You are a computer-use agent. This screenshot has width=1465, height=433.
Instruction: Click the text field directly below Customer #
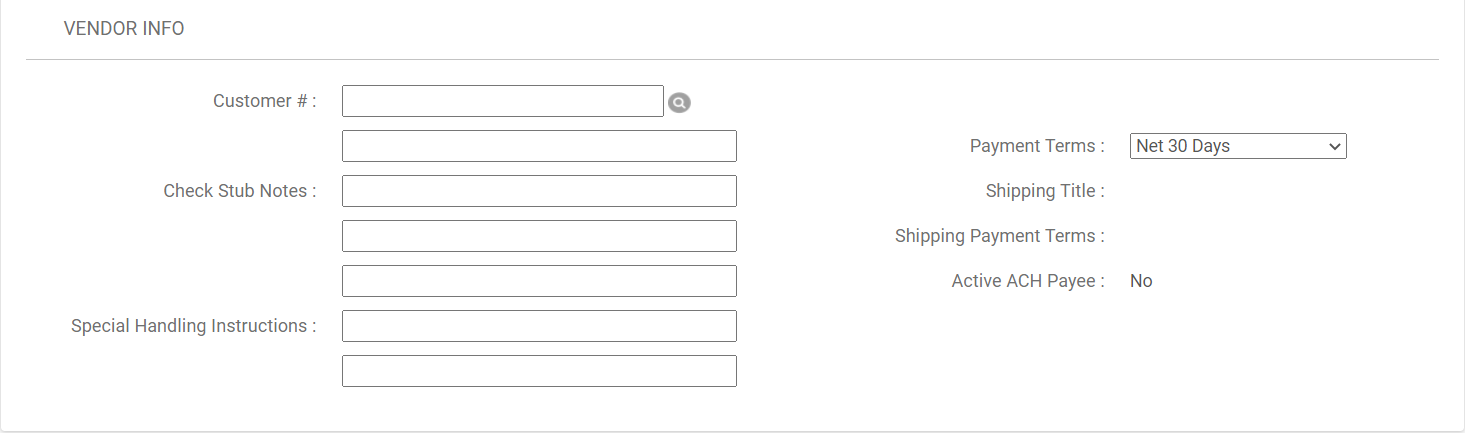[x=539, y=146]
